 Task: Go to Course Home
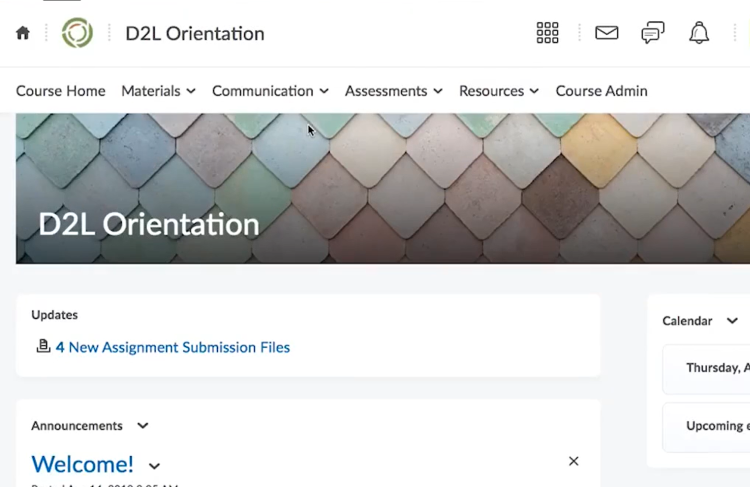click(61, 91)
